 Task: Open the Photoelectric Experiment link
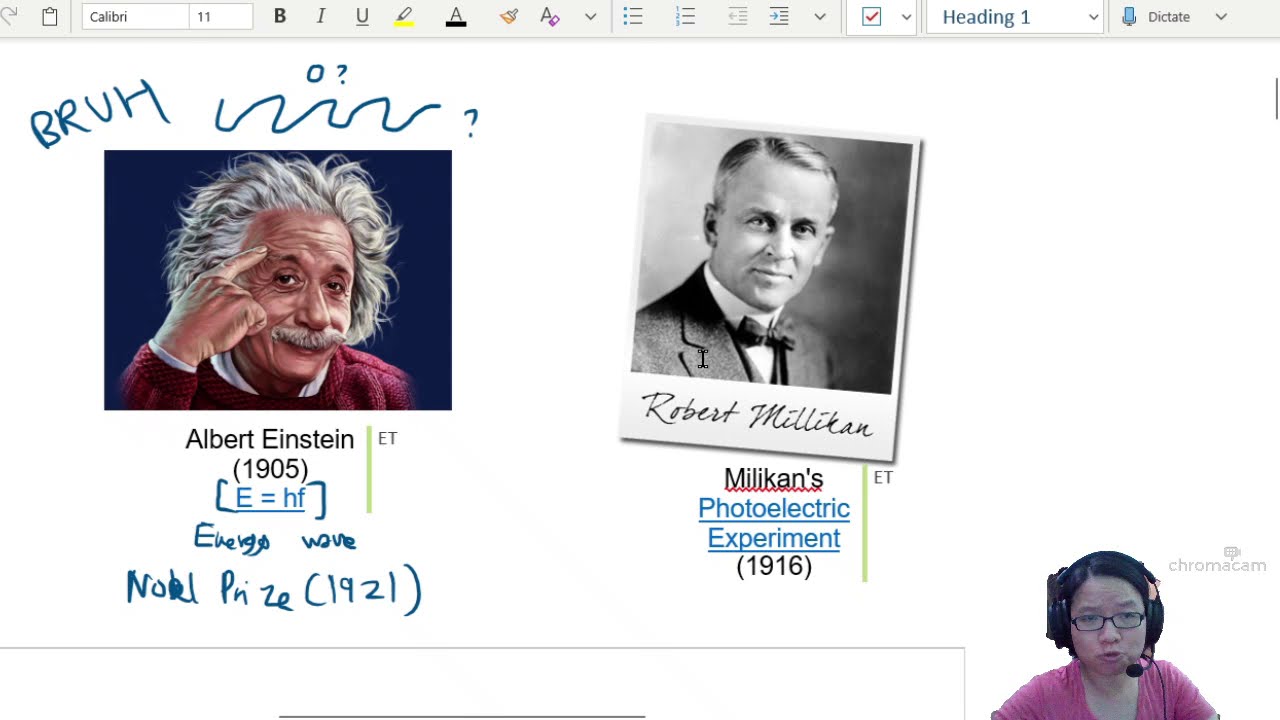[774, 523]
